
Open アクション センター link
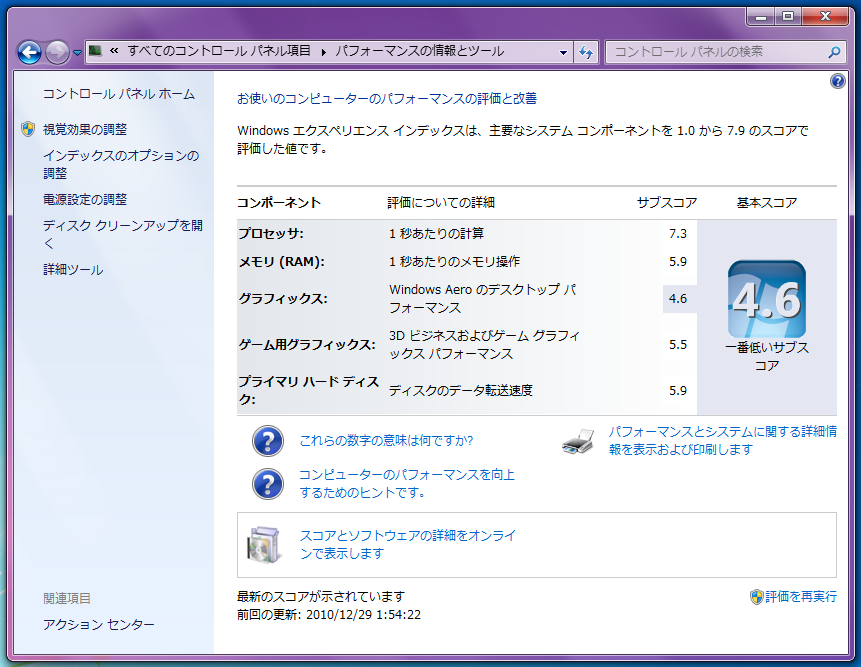99,624
